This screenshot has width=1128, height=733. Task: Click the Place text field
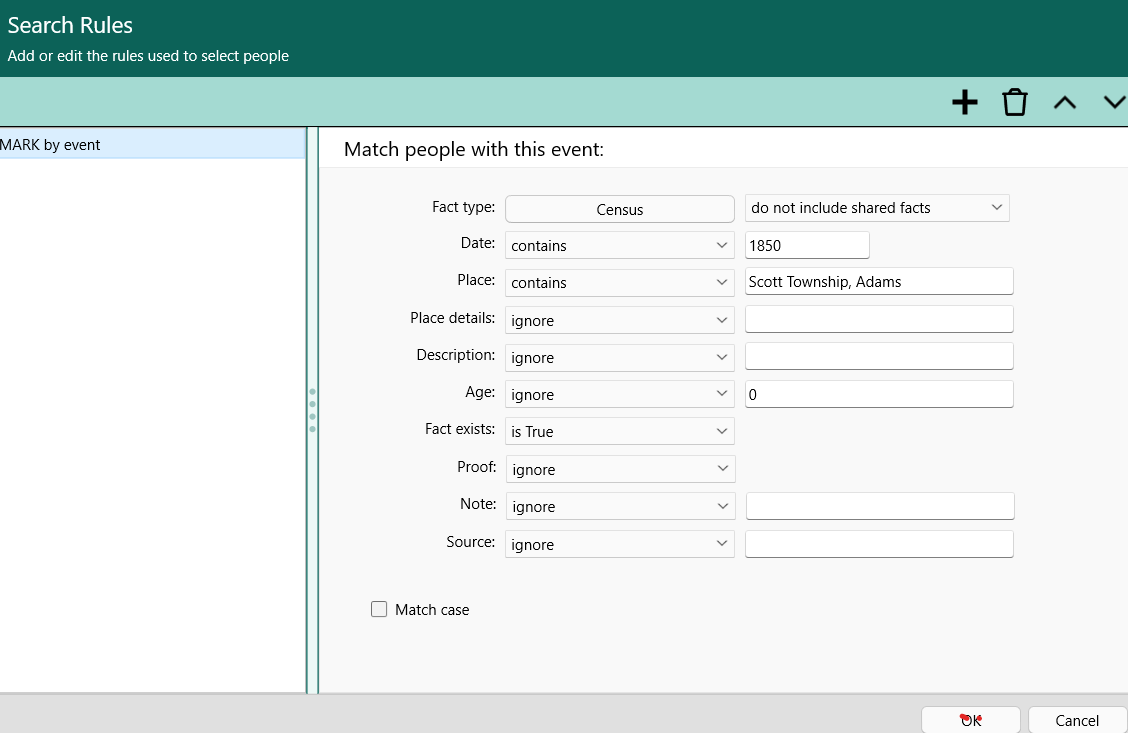click(879, 282)
